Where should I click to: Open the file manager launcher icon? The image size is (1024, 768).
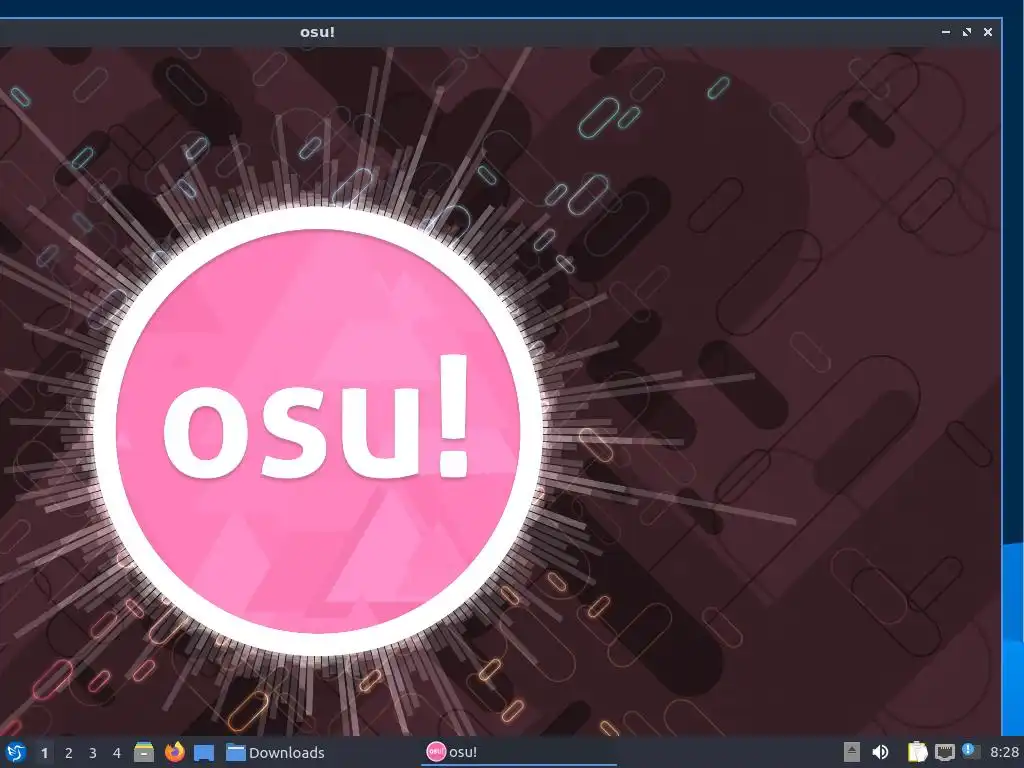144,752
